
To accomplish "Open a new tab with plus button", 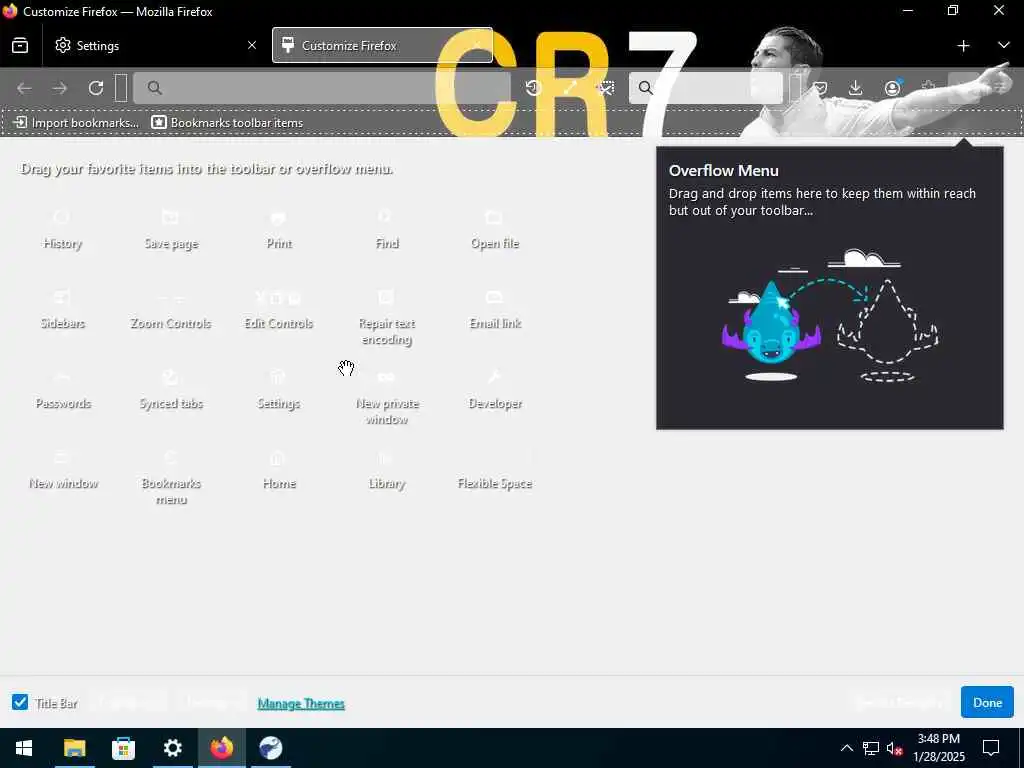I will 963,46.
